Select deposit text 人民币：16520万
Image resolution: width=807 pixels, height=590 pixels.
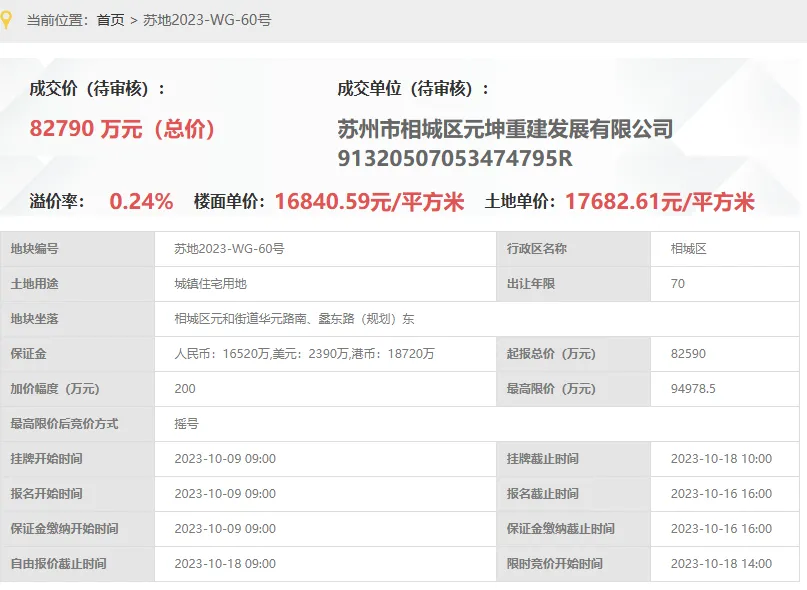point(222,354)
